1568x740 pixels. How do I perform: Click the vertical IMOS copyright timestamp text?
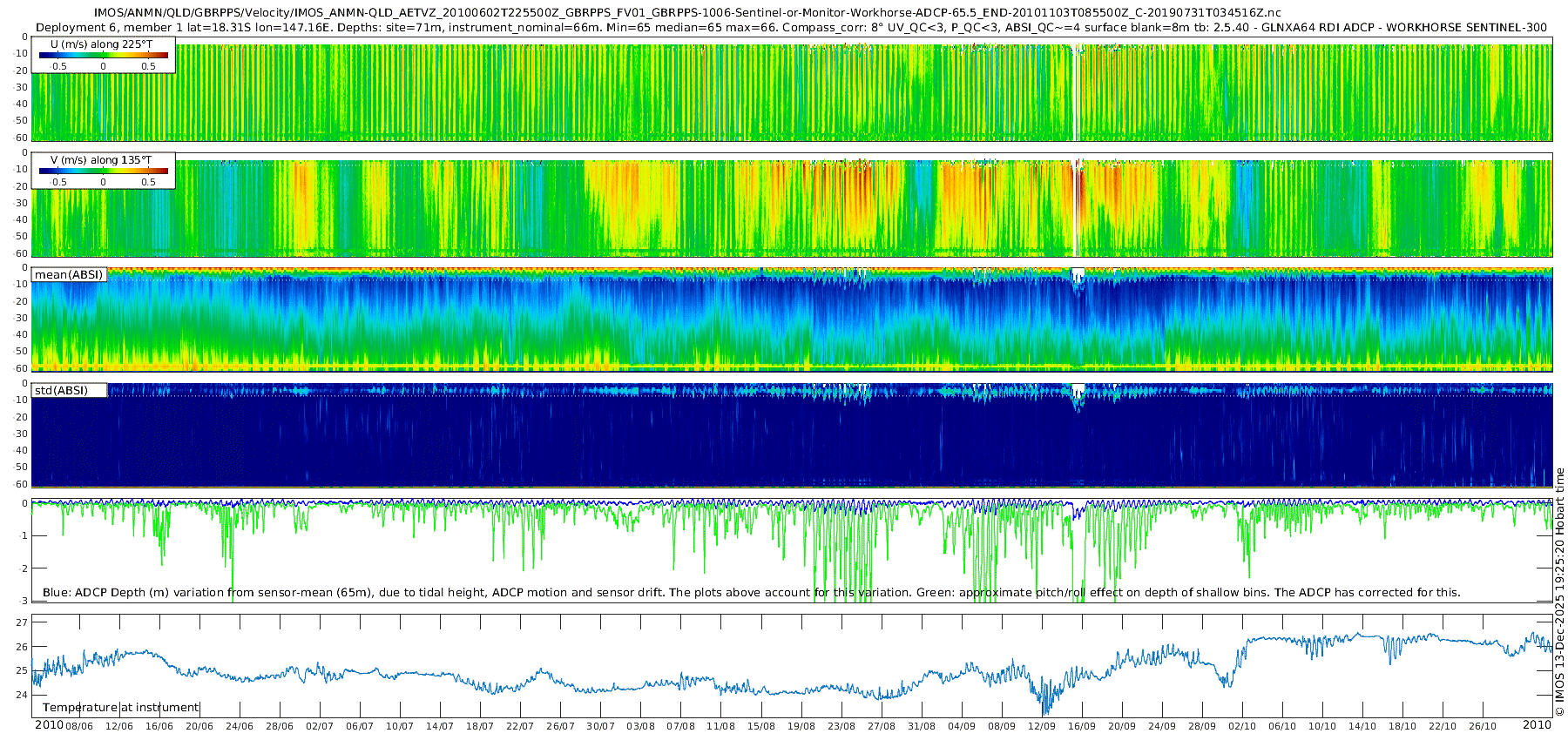[x=1559, y=592]
